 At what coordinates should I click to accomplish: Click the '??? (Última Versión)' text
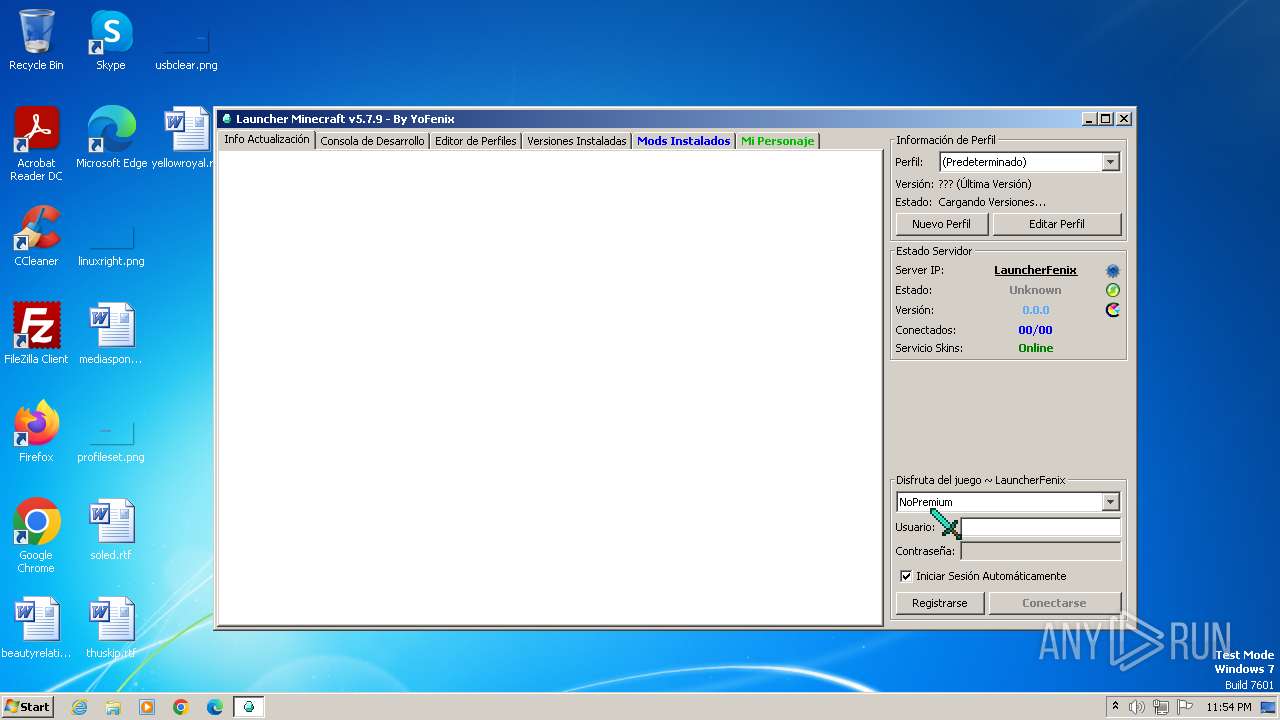984,184
